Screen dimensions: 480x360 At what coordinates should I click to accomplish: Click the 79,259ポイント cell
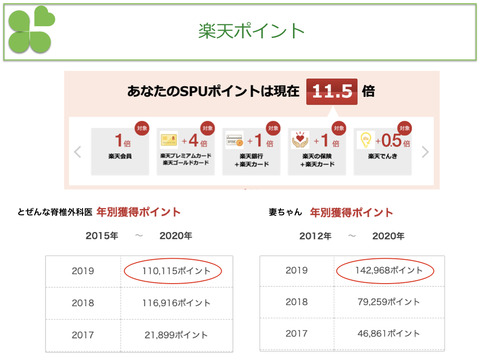[x=389, y=302]
